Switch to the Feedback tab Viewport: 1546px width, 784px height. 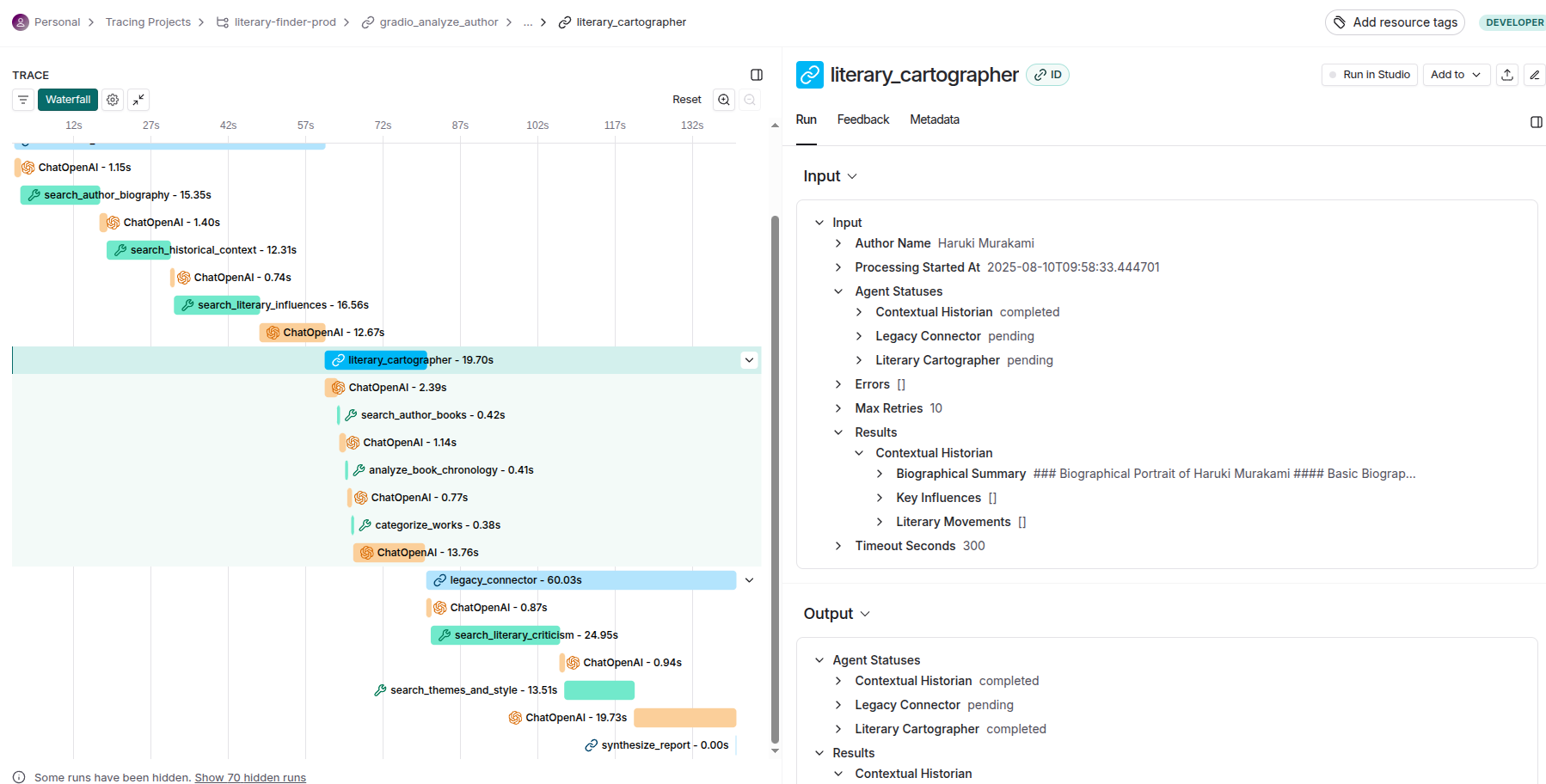coord(862,119)
